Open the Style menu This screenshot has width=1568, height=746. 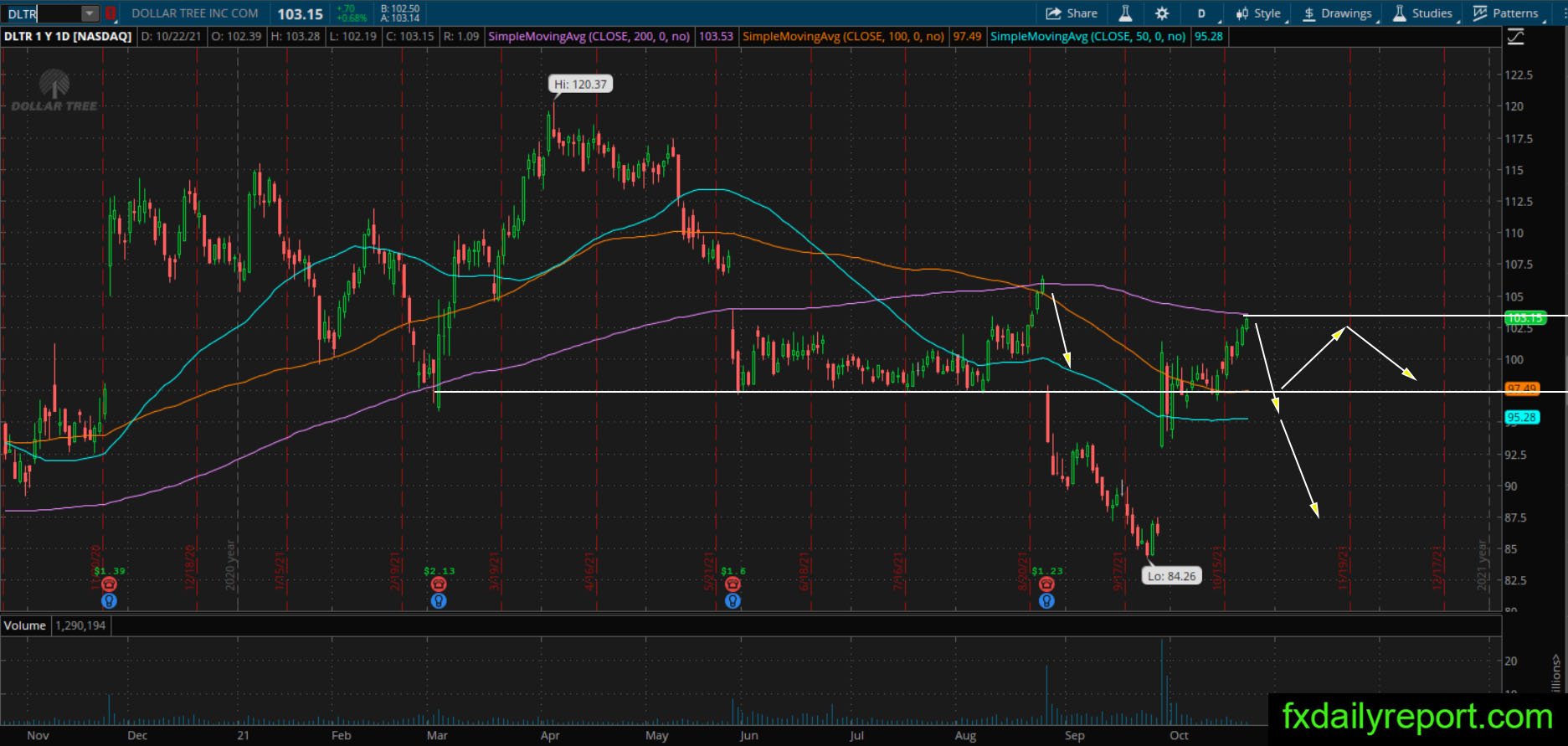click(1259, 13)
